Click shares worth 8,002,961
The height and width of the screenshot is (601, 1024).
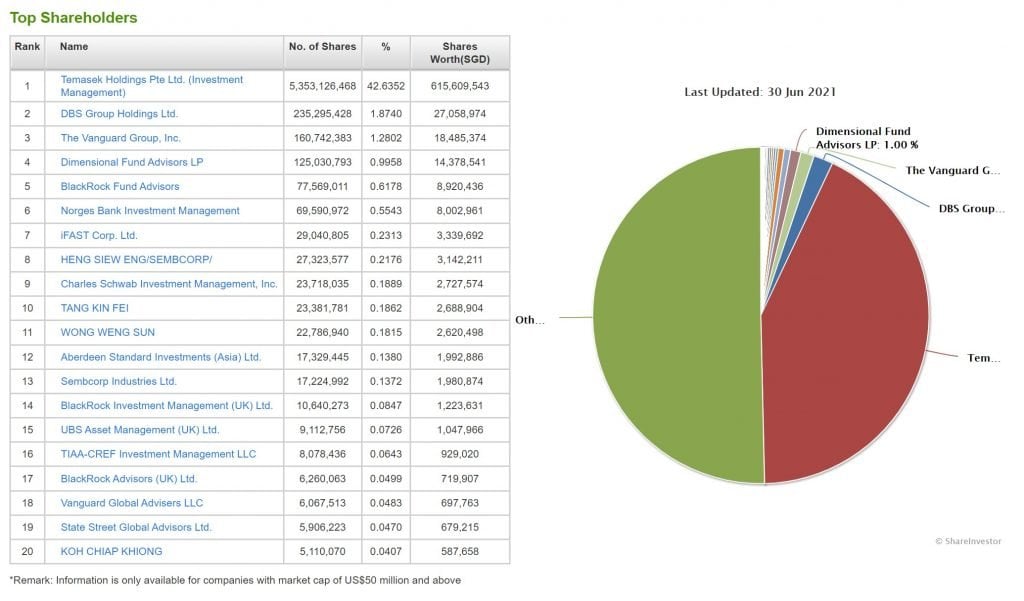[x=460, y=210]
